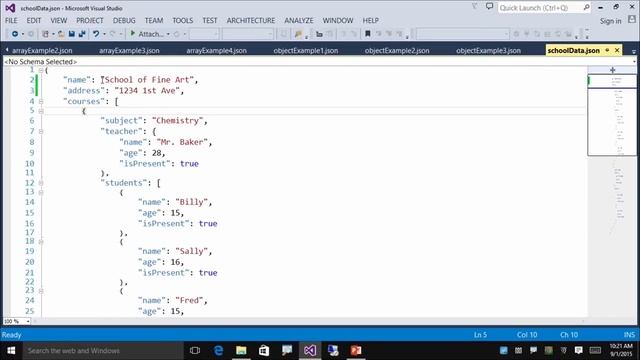Open the document tab overflow dropdown

point(633,52)
